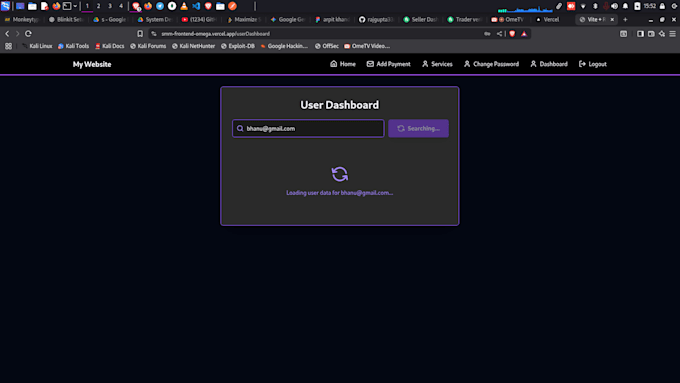Switch to the Maximize tab
Screen dimensions: 680x383
point(244,20)
